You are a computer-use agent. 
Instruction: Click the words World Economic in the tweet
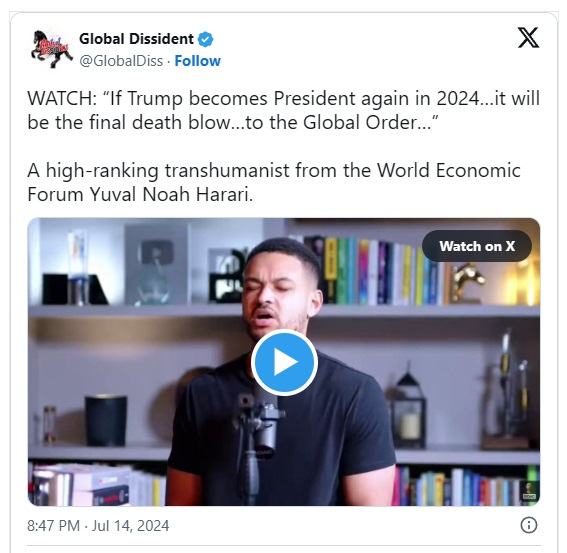tap(448, 170)
